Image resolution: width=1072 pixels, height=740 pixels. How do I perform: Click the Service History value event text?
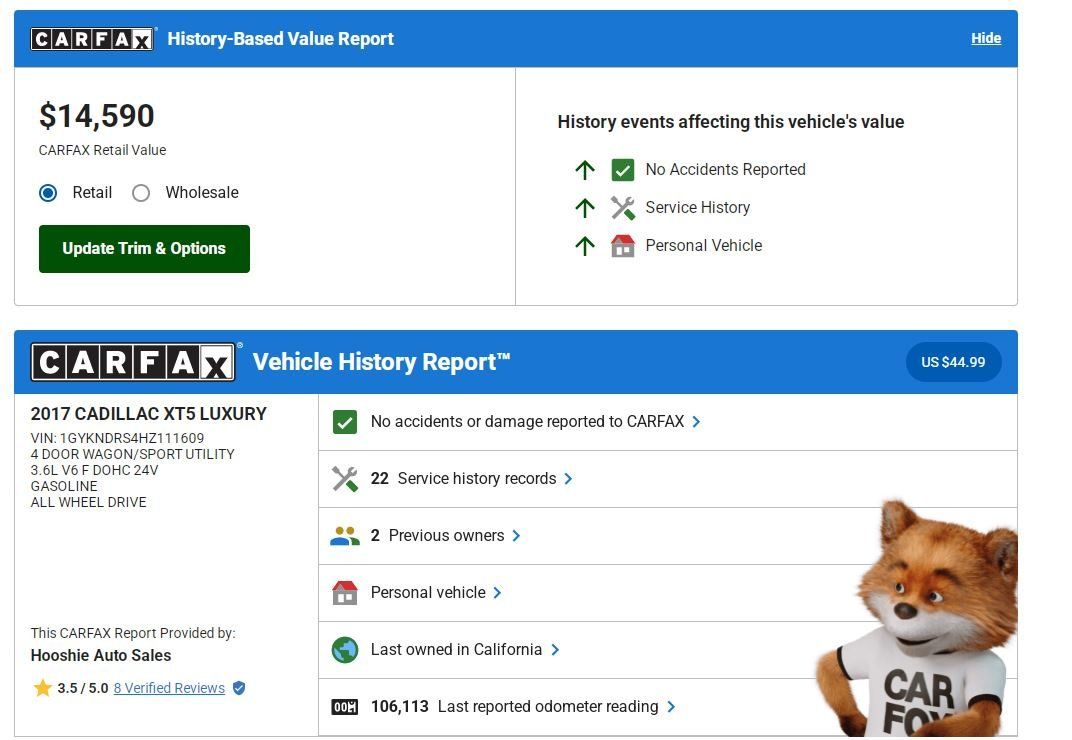(697, 208)
